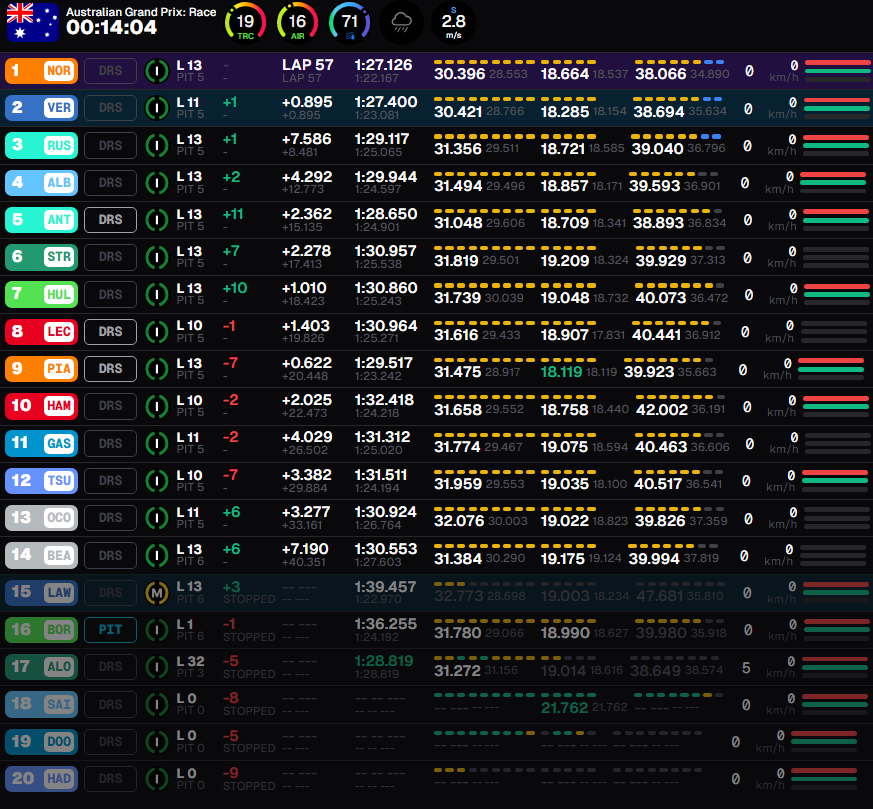
Task: Click NOR intermediate tyre icon
Action: tap(156, 71)
